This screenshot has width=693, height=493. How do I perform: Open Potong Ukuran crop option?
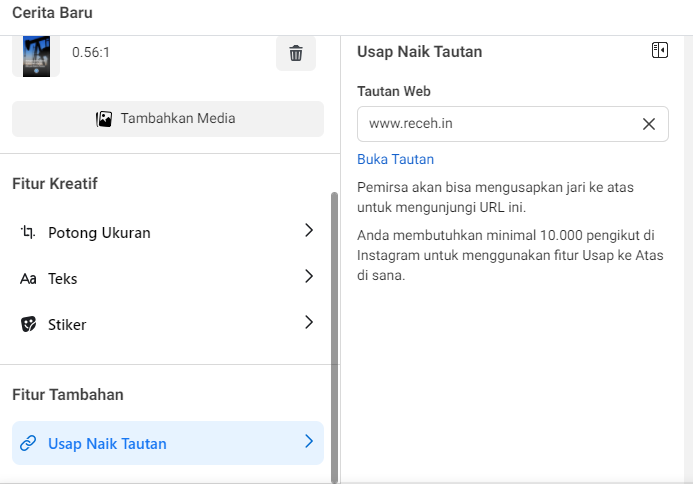click(x=168, y=232)
